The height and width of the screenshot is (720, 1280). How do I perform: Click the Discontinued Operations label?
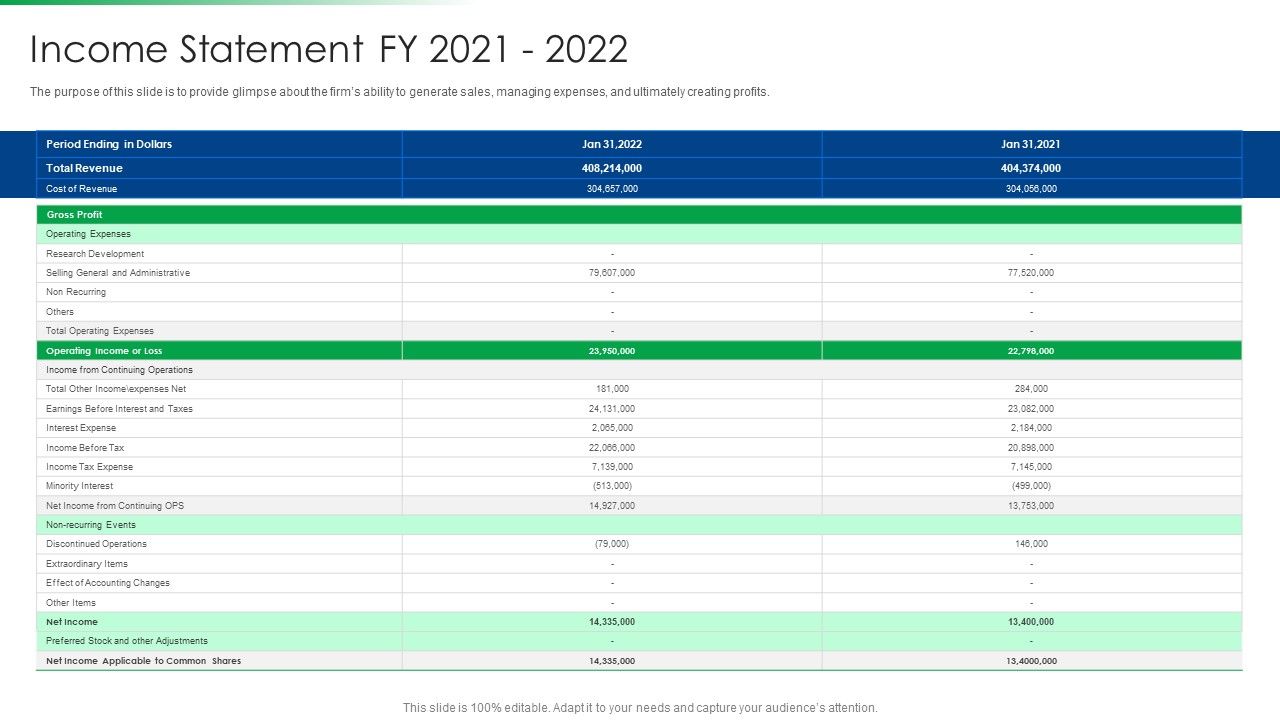(97, 544)
